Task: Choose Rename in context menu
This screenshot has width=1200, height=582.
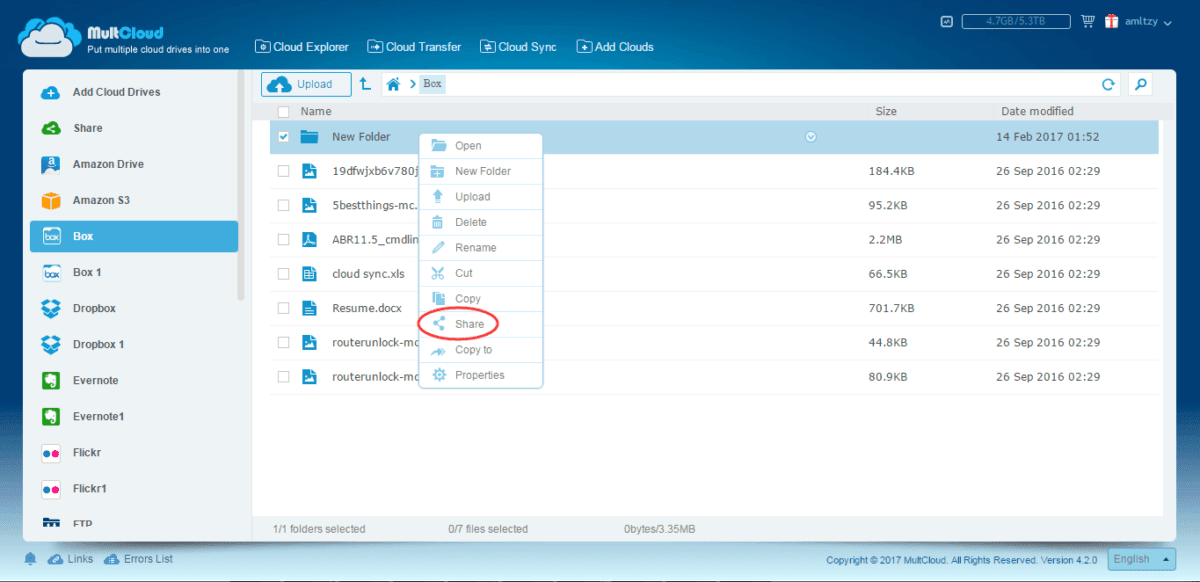Action: (481, 248)
